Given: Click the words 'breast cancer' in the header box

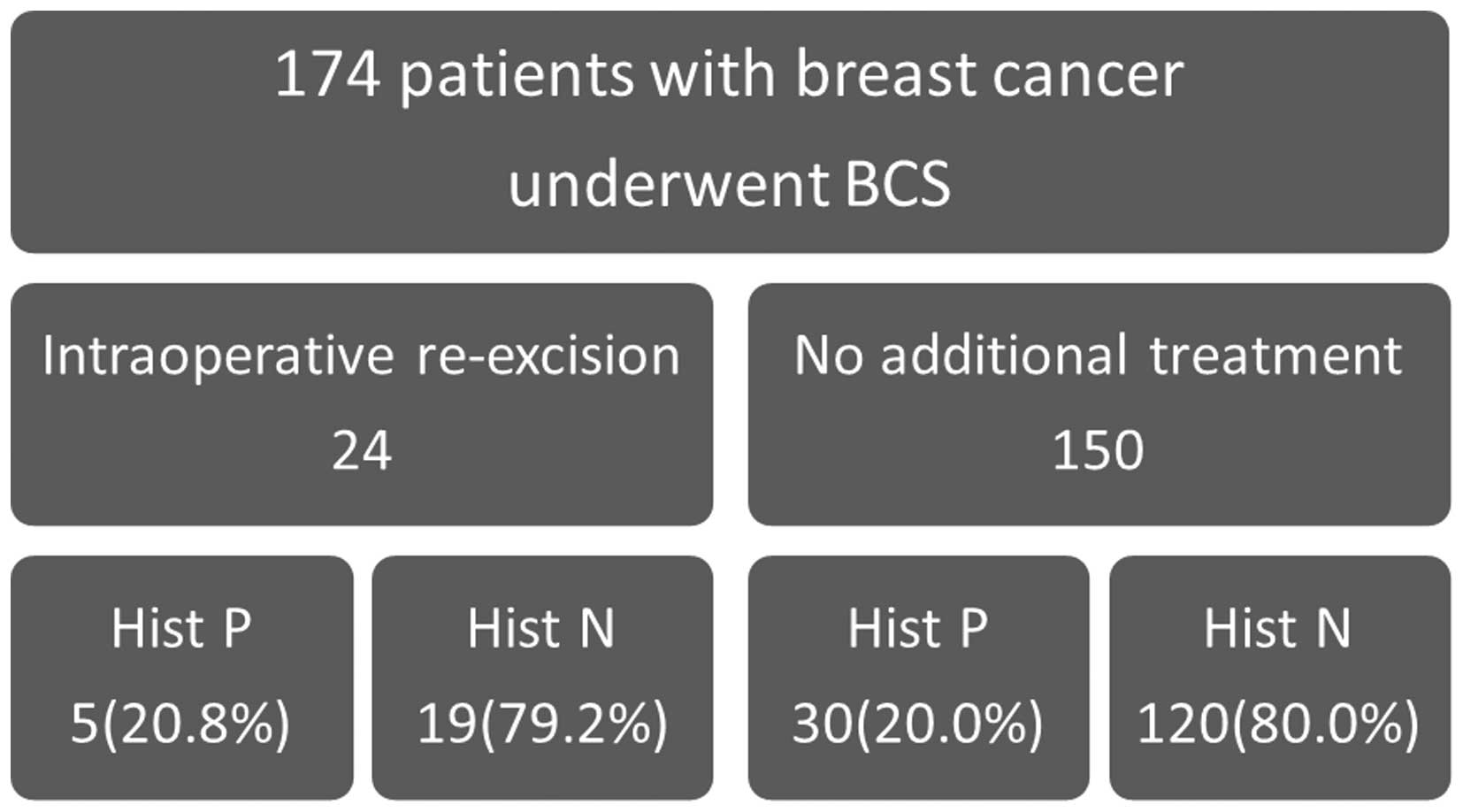Looking at the screenshot, I should pos(989,74).
